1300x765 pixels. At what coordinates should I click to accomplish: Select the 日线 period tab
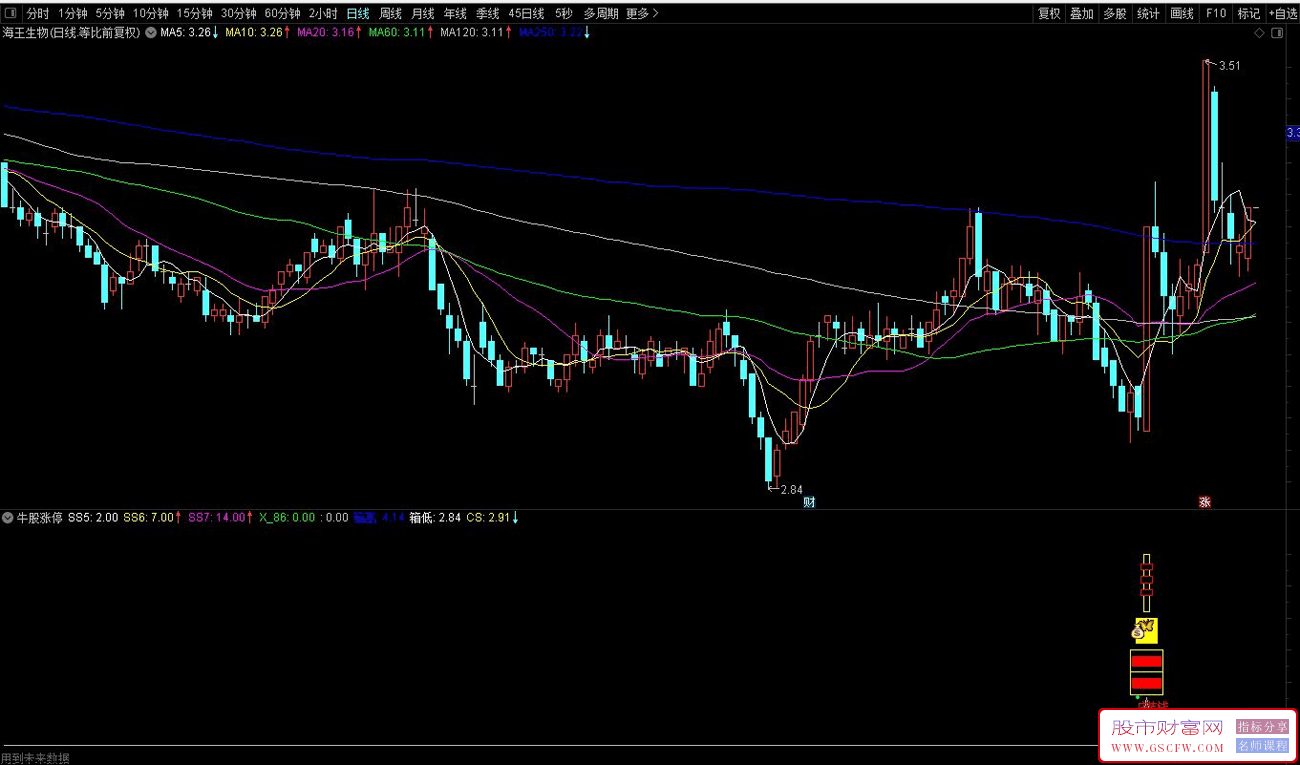click(x=358, y=14)
